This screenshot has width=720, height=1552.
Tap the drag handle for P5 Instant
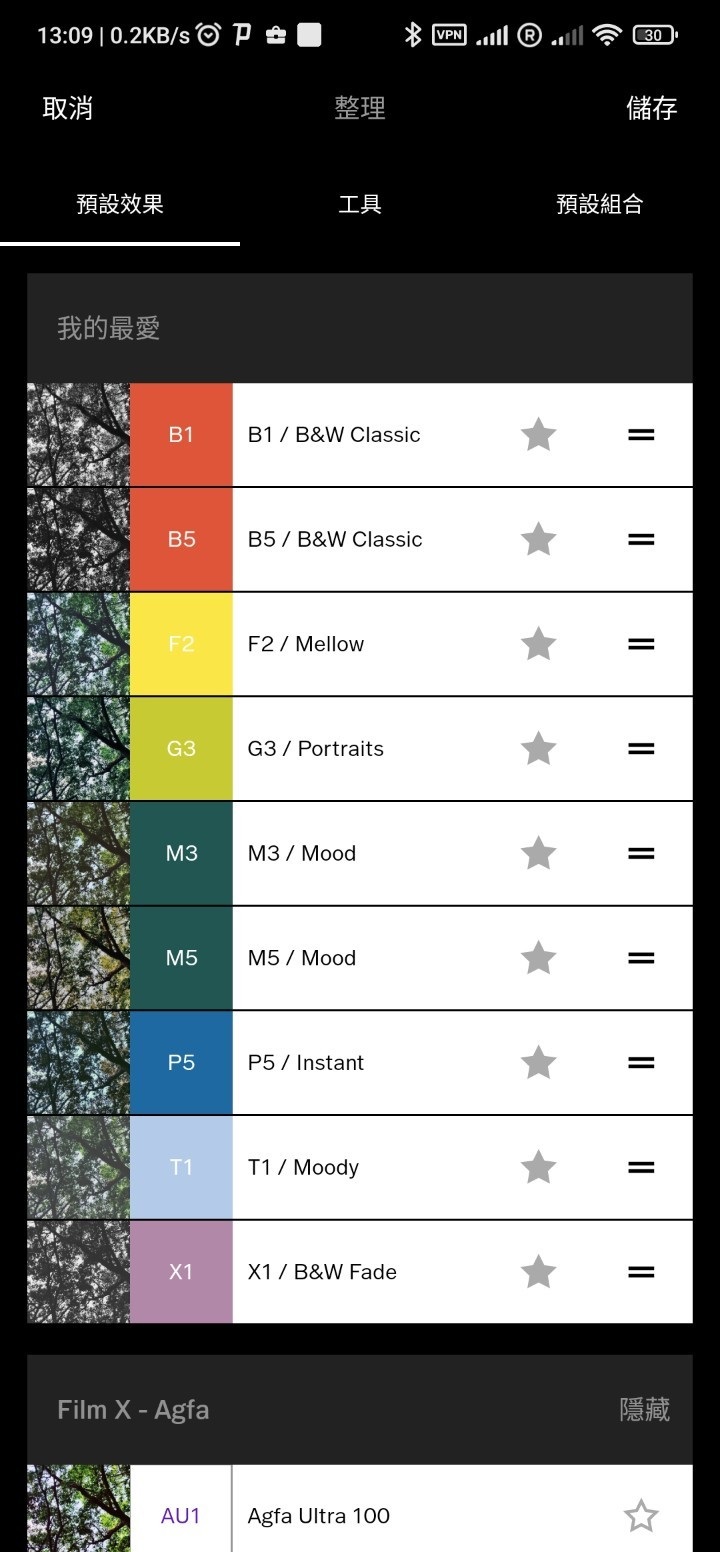[641, 1063]
